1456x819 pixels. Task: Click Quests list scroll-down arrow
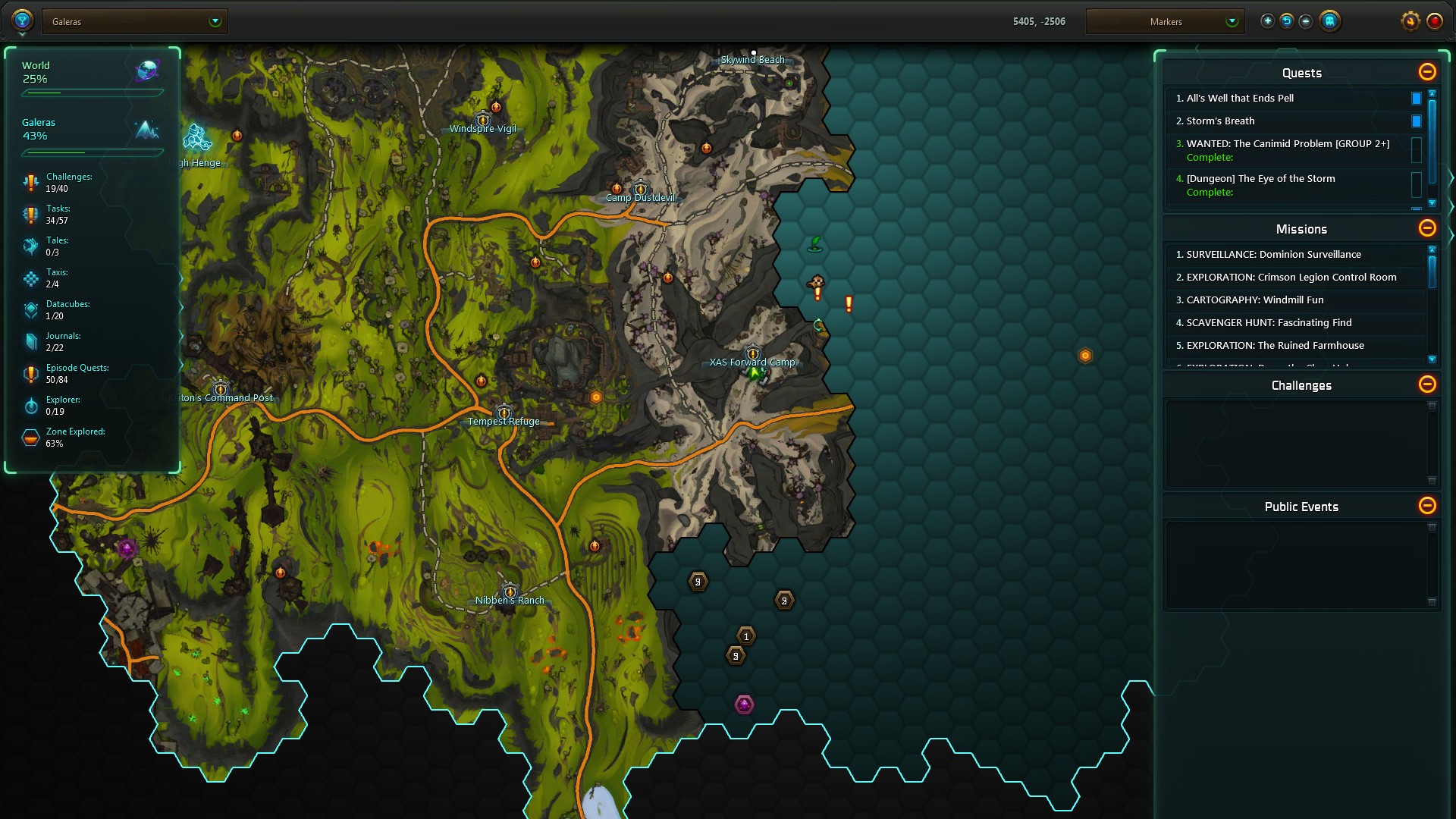(1432, 203)
